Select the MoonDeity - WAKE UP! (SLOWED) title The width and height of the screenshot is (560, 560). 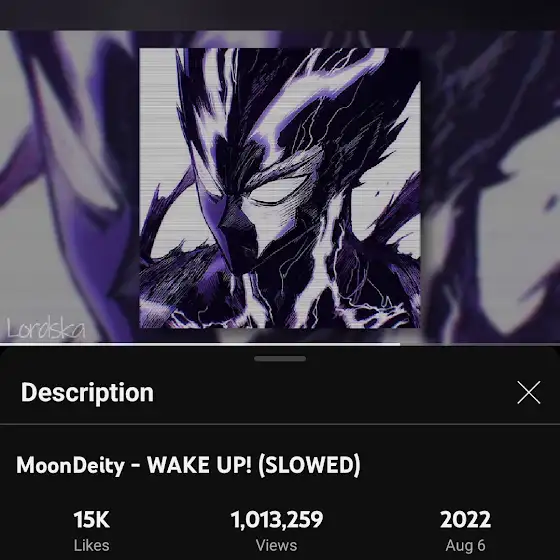click(188, 465)
